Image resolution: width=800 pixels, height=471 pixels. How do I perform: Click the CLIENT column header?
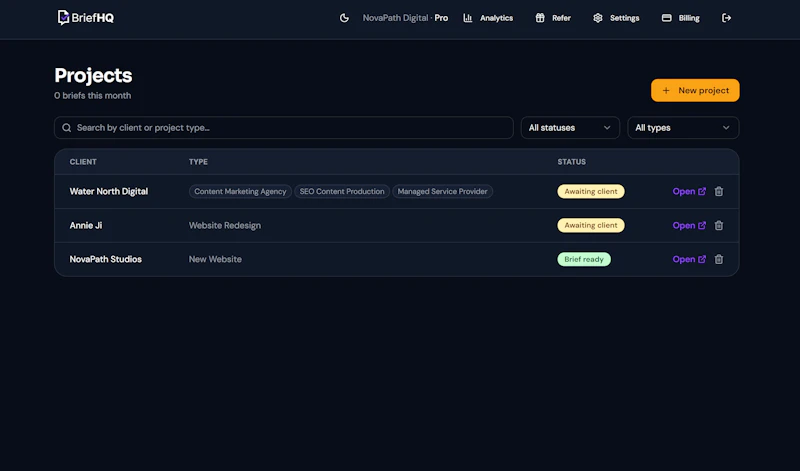pyautogui.click(x=83, y=162)
